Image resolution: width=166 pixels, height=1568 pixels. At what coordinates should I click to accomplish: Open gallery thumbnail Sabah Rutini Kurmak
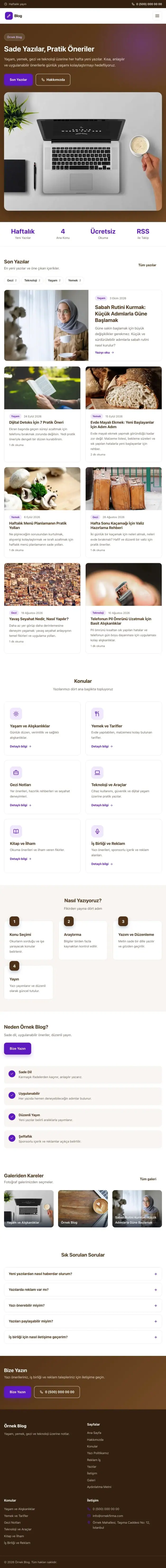tap(137, 1209)
